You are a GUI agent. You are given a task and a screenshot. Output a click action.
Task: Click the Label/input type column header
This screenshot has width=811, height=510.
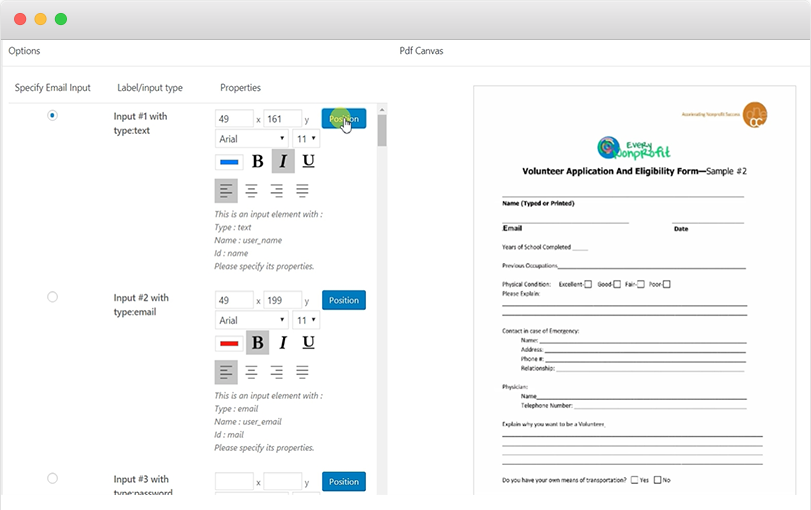(150, 87)
